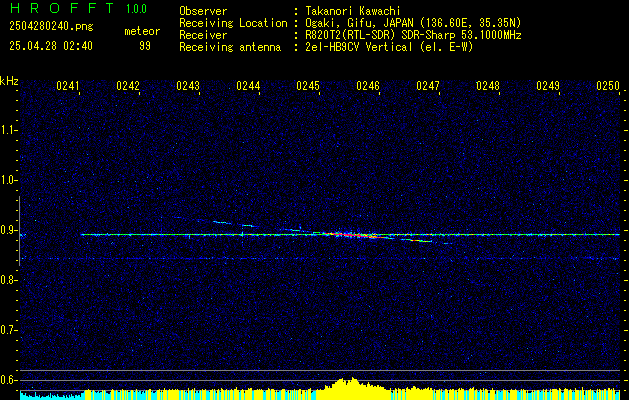Click the observer name Takanori Kawachi
Image resolution: width=629 pixels, height=400 pixels.
point(353,11)
